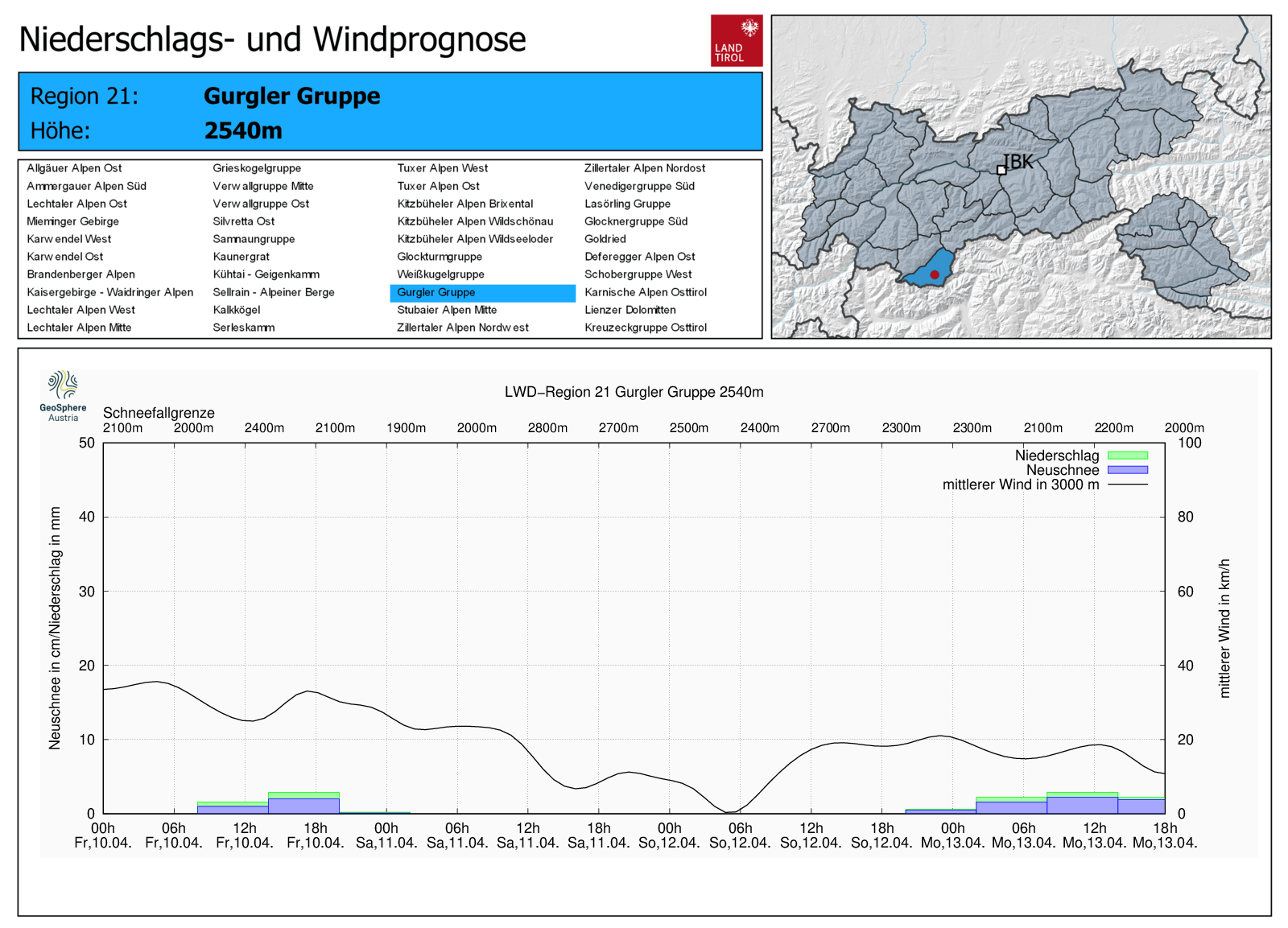Viewport: 1288px width, 928px height.
Task: Select Stubaier Alpen Mitte region
Action: (447, 310)
